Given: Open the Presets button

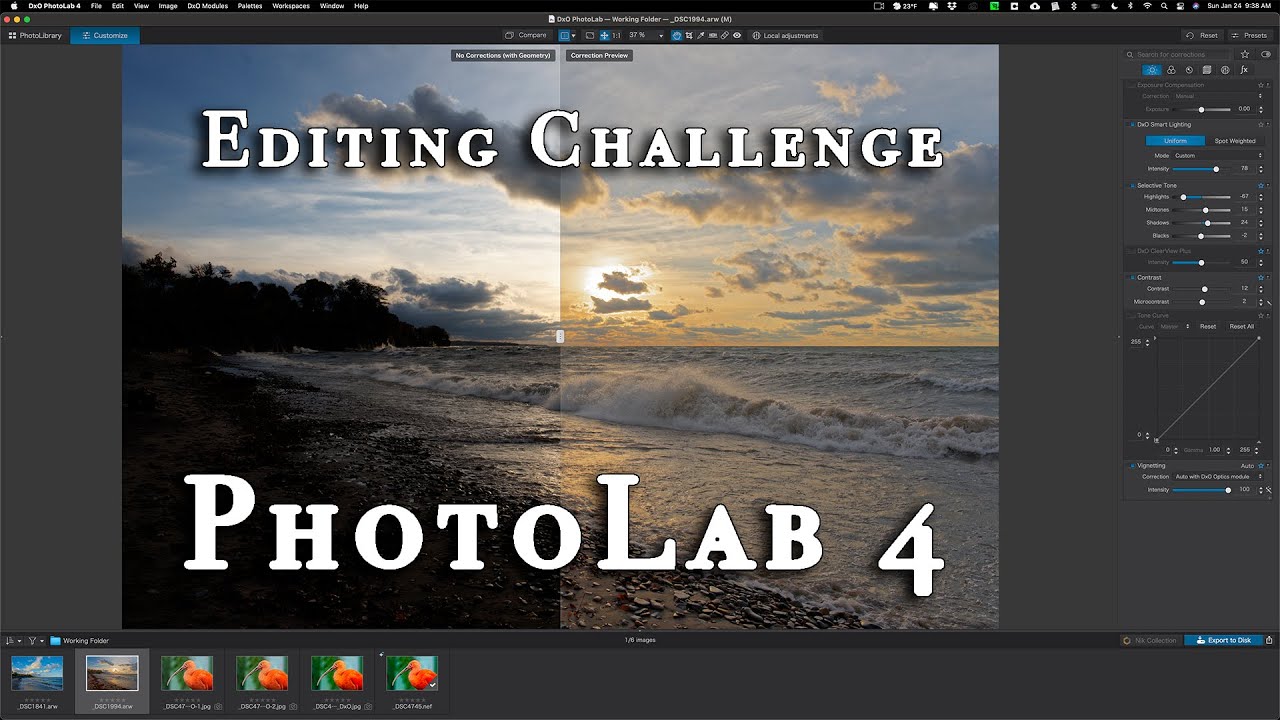Looking at the screenshot, I should pos(1250,35).
